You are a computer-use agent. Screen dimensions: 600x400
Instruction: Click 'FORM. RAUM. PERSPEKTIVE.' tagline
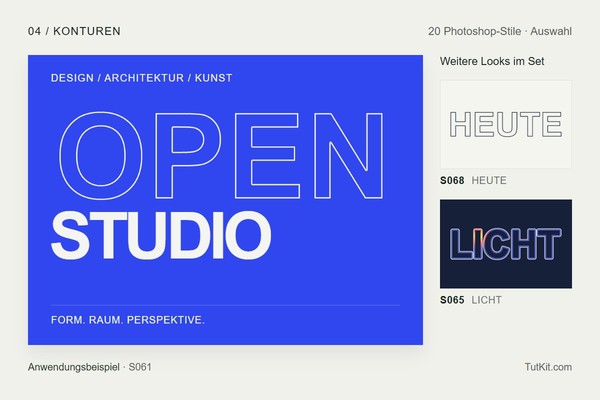[x=128, y=320]
